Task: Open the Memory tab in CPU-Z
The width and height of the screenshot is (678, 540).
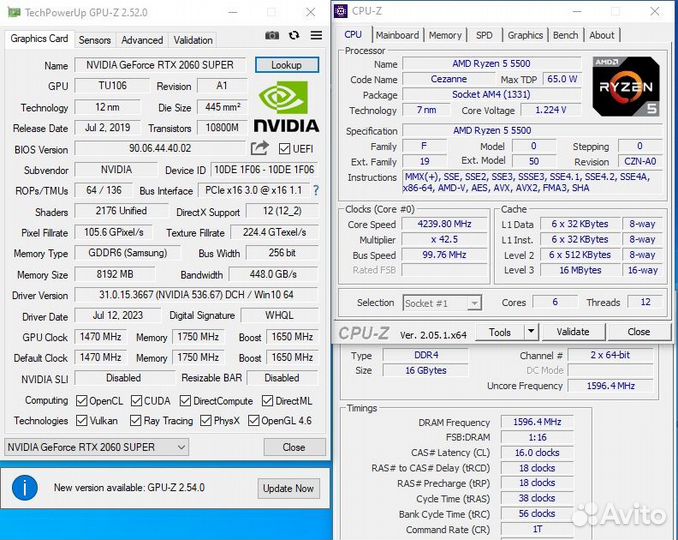Action: pos(445,35)
